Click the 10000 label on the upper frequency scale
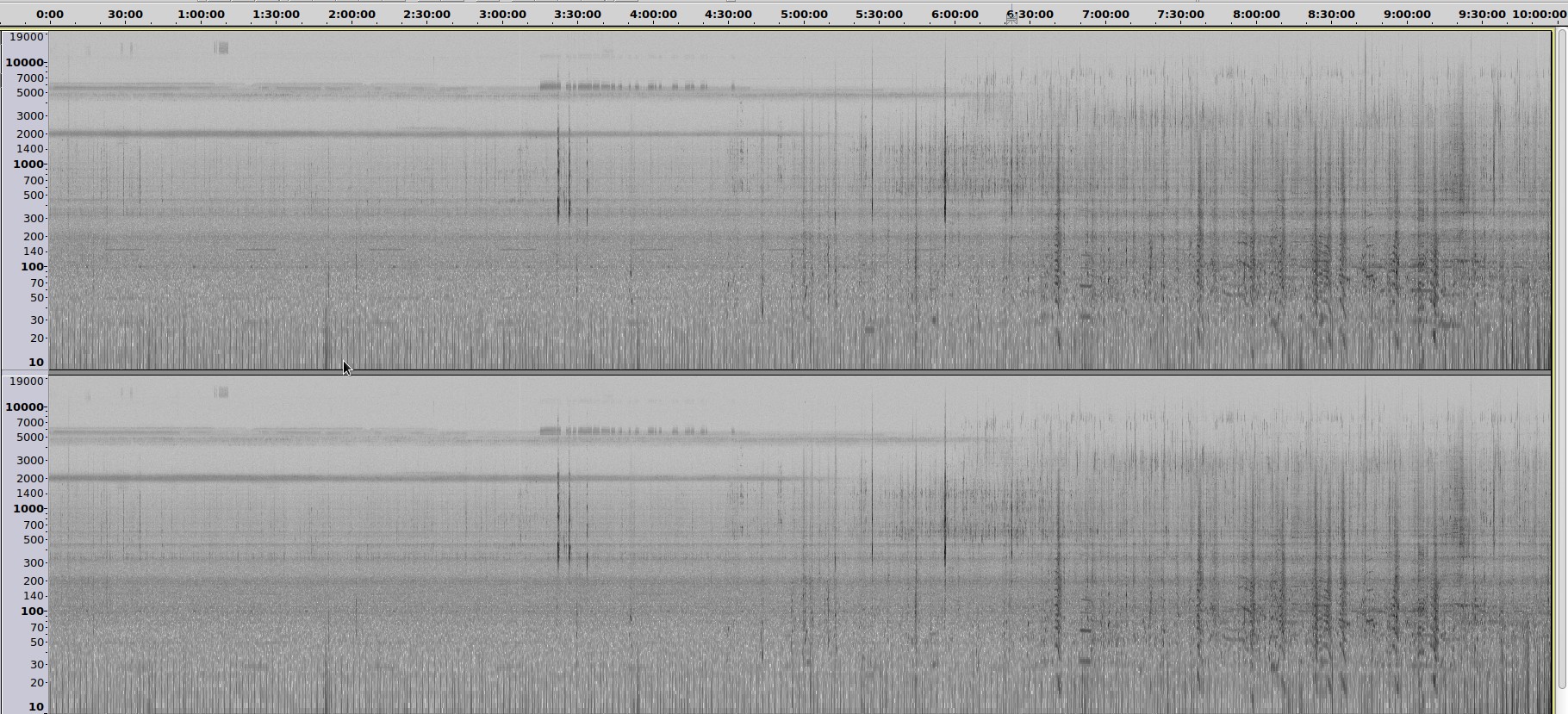The width and height of the screenshot is (1568, 714). (25, 63)
